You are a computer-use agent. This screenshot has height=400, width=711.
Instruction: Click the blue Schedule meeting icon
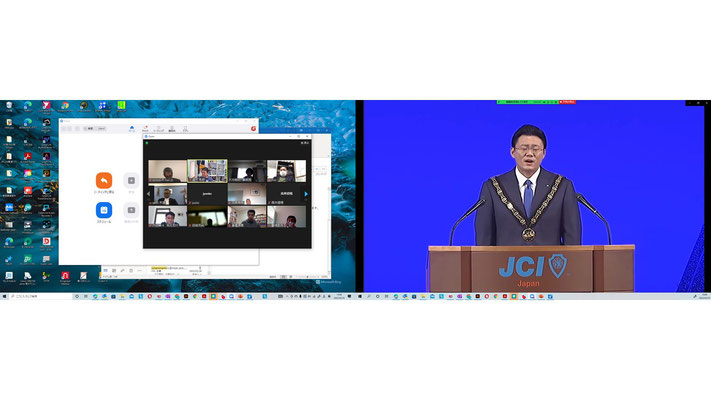[x=104, y=210]
